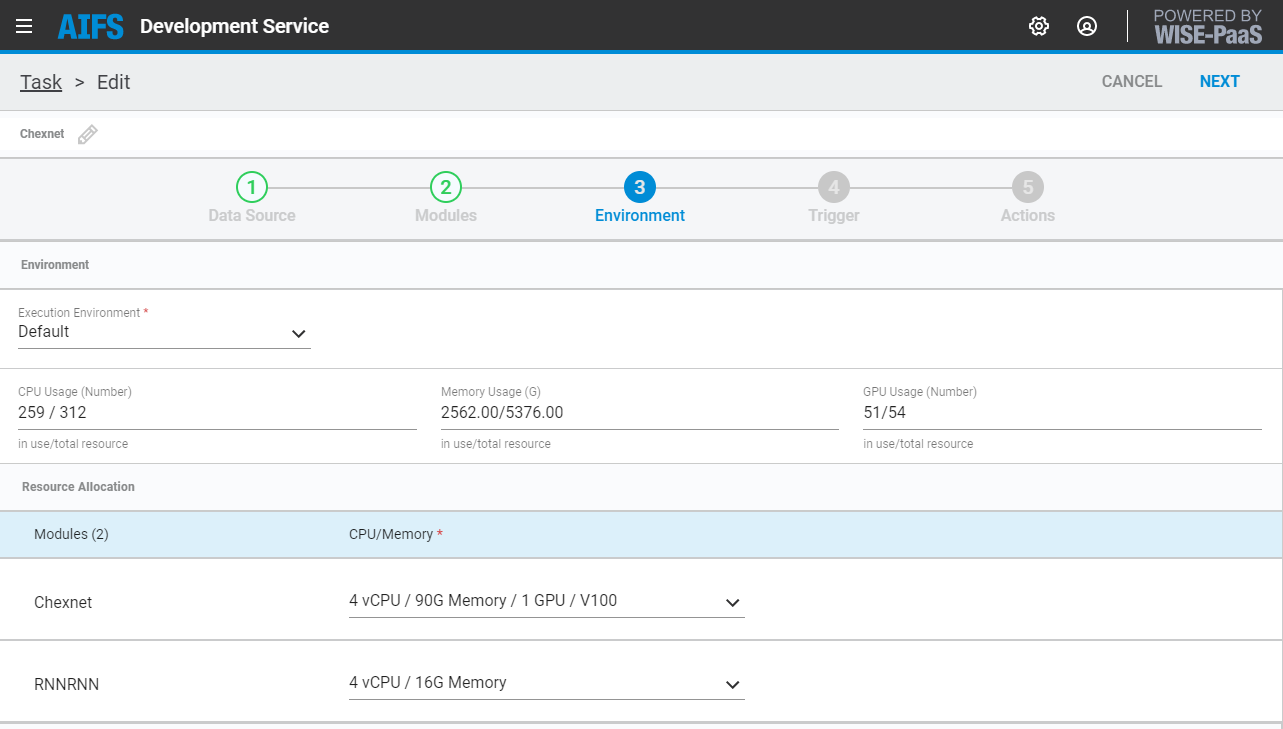
Task: Click the Task breadcrumb link
Action: pyautogui.click(x=41, y=82)
